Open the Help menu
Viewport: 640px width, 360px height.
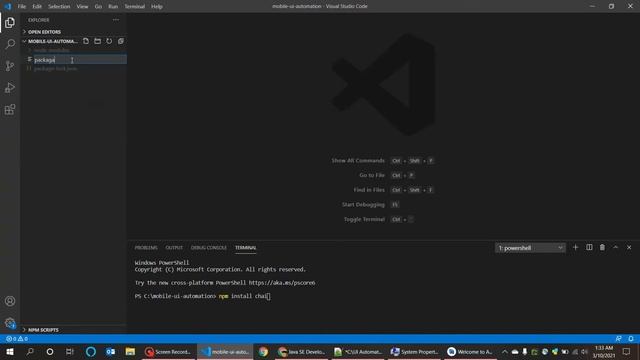(157, 7)
